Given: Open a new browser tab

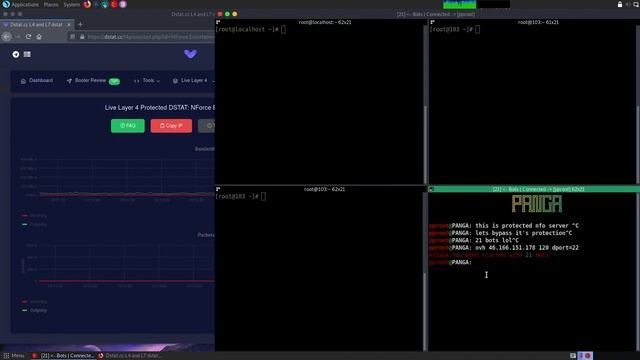Looking at the screenshot, I should pyautogui.click(x=80, y=24).
